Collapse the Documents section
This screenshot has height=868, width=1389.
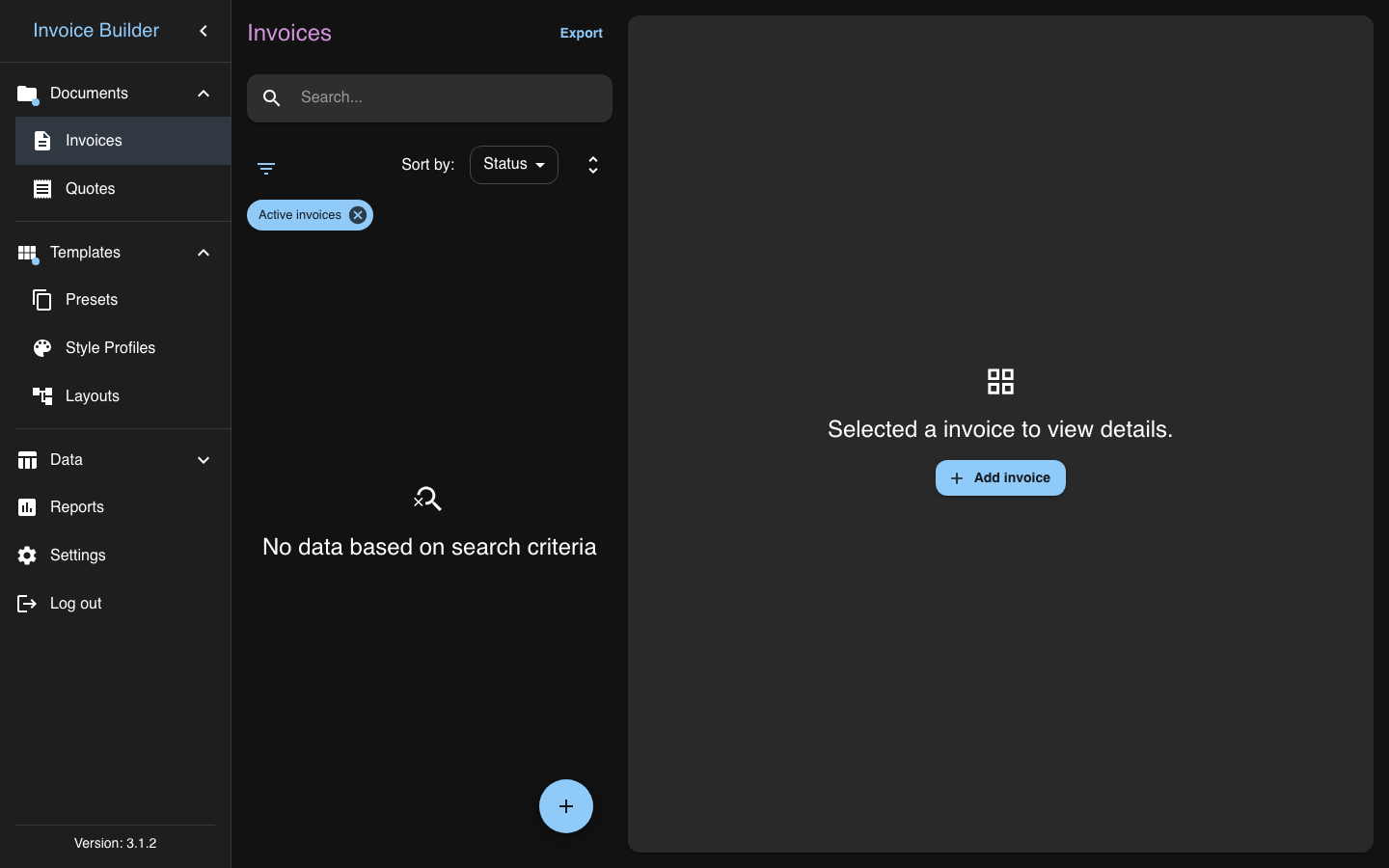pos(204,94)
